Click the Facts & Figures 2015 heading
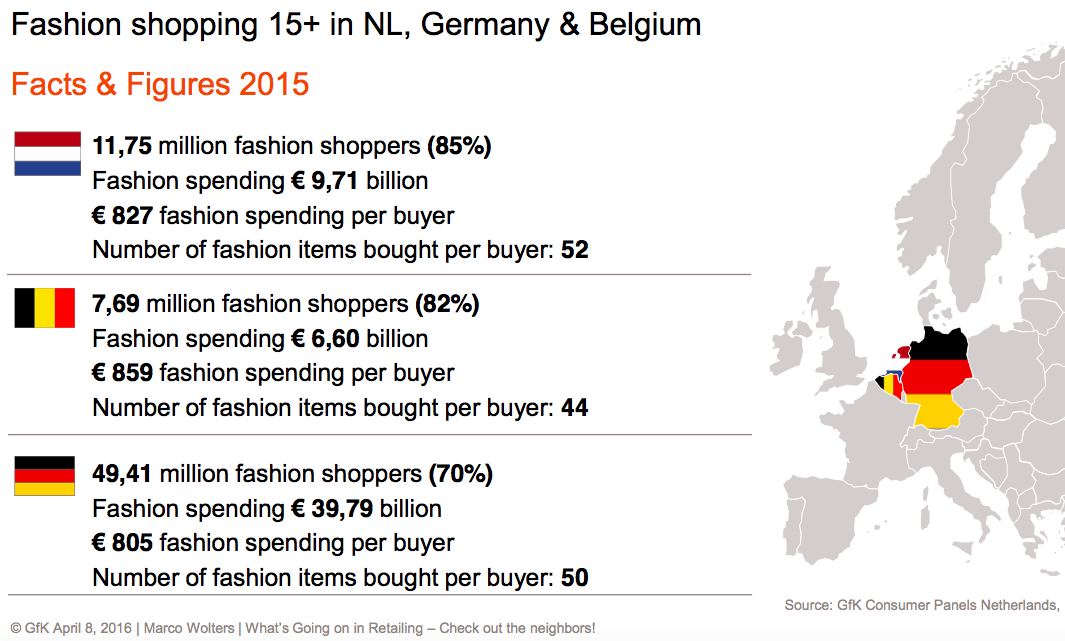1065x641 pixels. pos(160,84)
